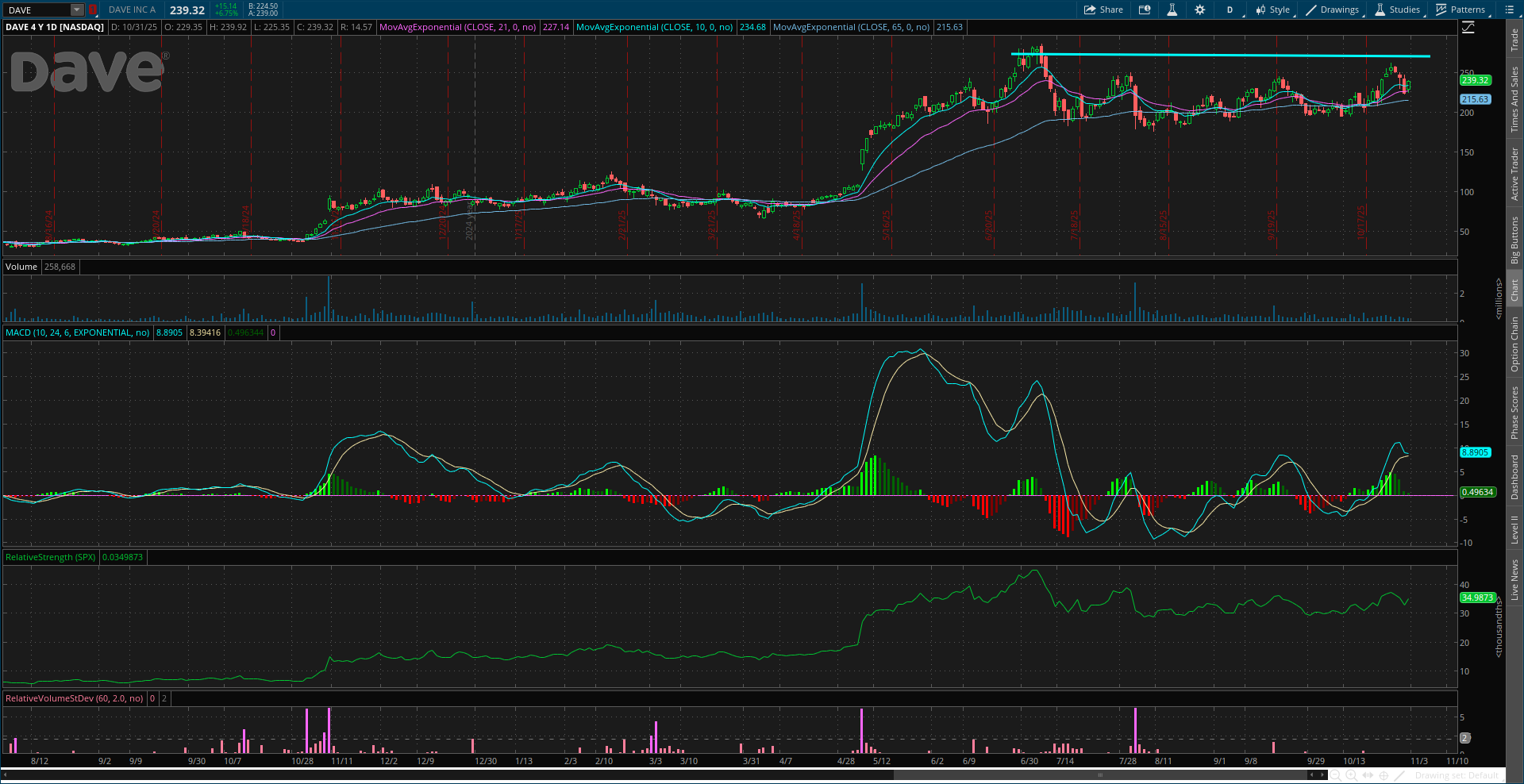Open the Style menu

(x=1272, y=10)
